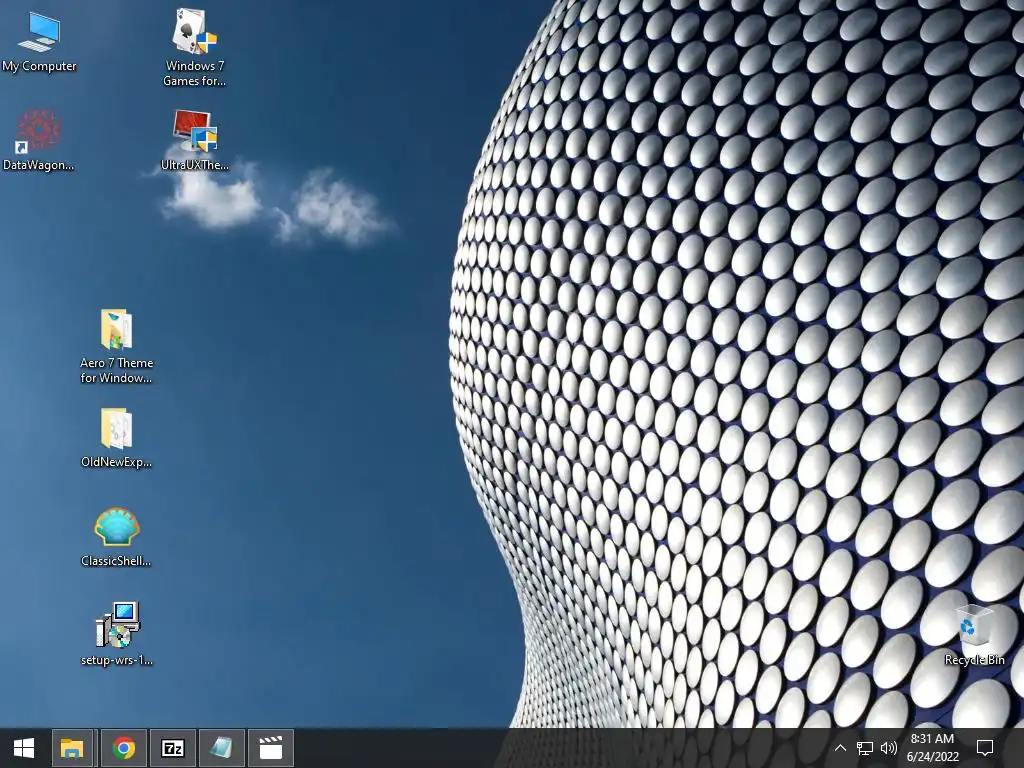This screenshot has width=1024, height=768.
Task: Select the setup-wrs installer icon
Action: point(118,625)
